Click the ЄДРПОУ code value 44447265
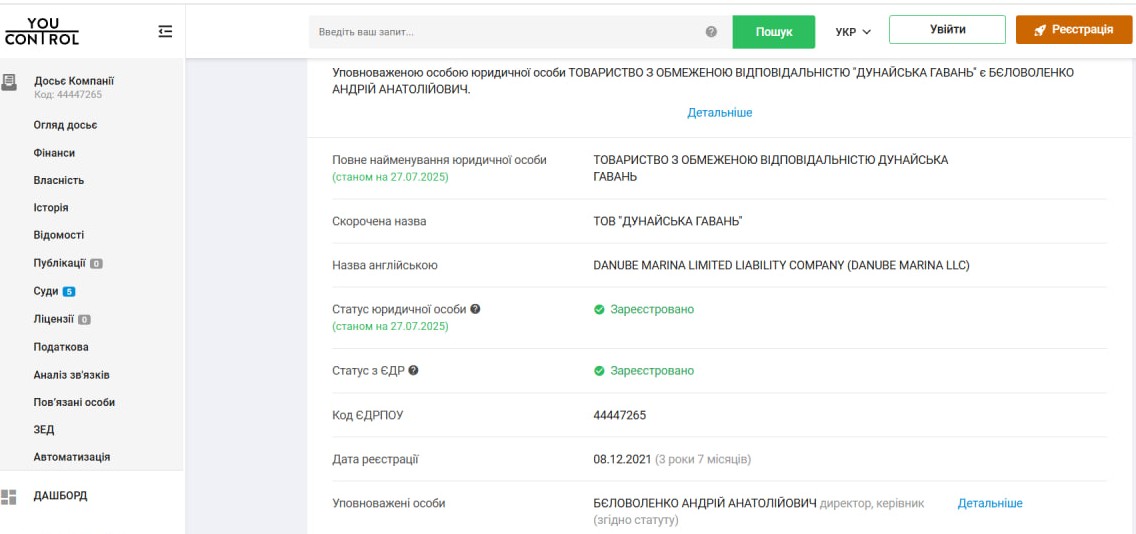1136x534 pixels. (619, 415)
